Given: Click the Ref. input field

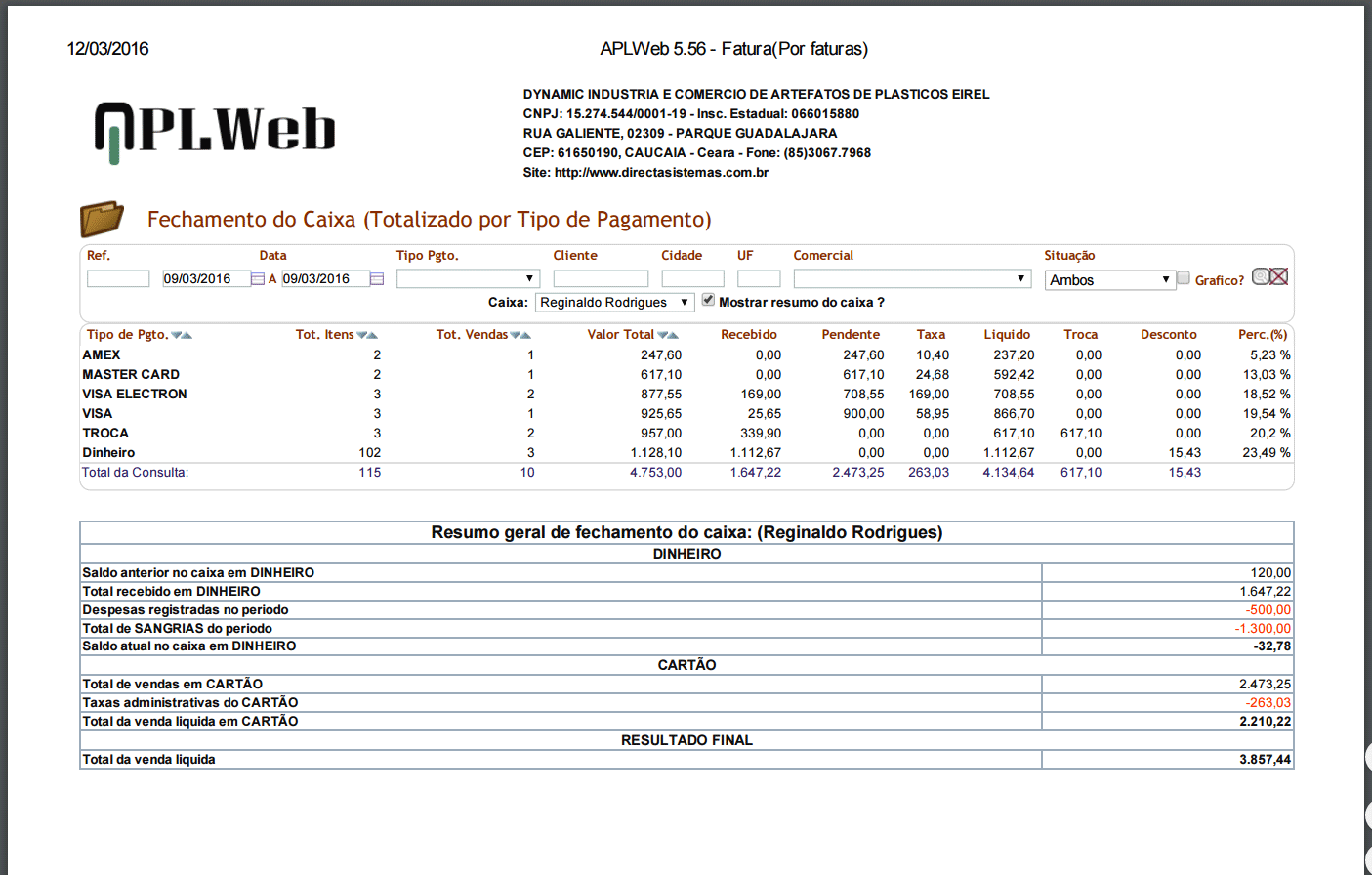Looking at the screenshot, I should (118, 279).
